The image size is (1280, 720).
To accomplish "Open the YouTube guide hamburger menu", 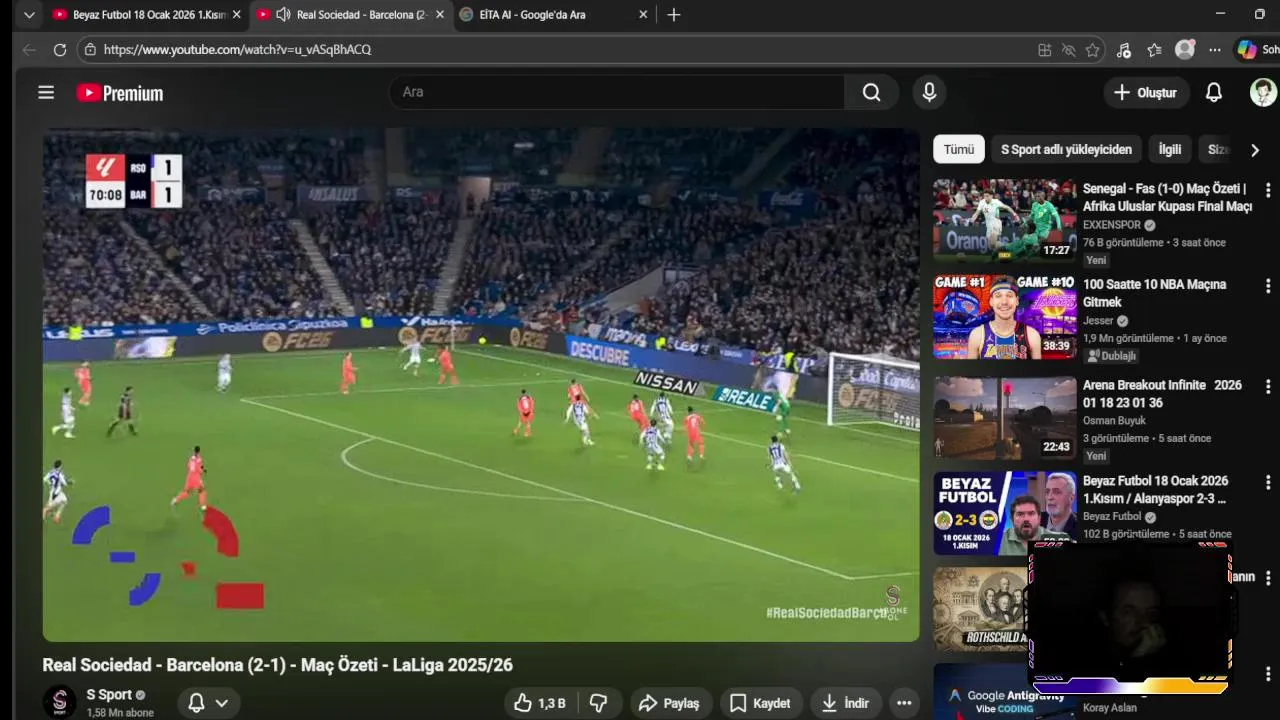I will click(x=46, y=93).
